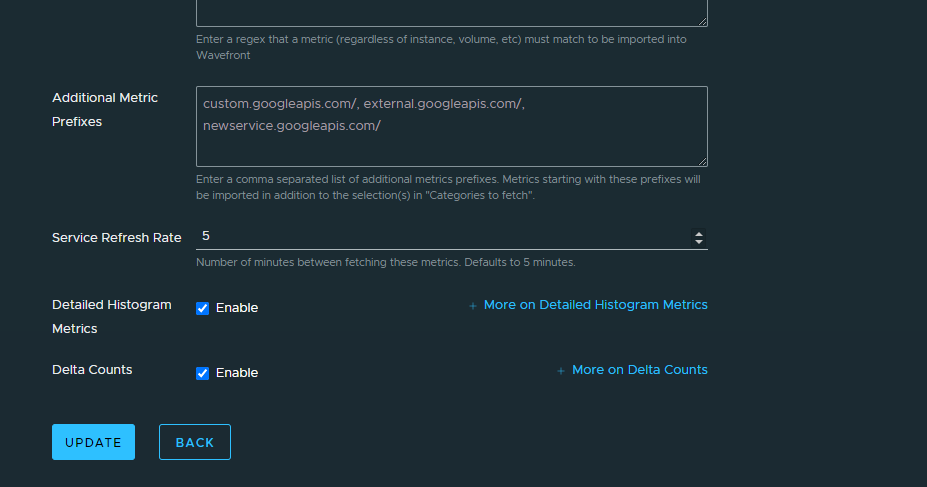Click resize handle of the metric regex textarea
Viewport: 927px width, 487px height.
702,20
